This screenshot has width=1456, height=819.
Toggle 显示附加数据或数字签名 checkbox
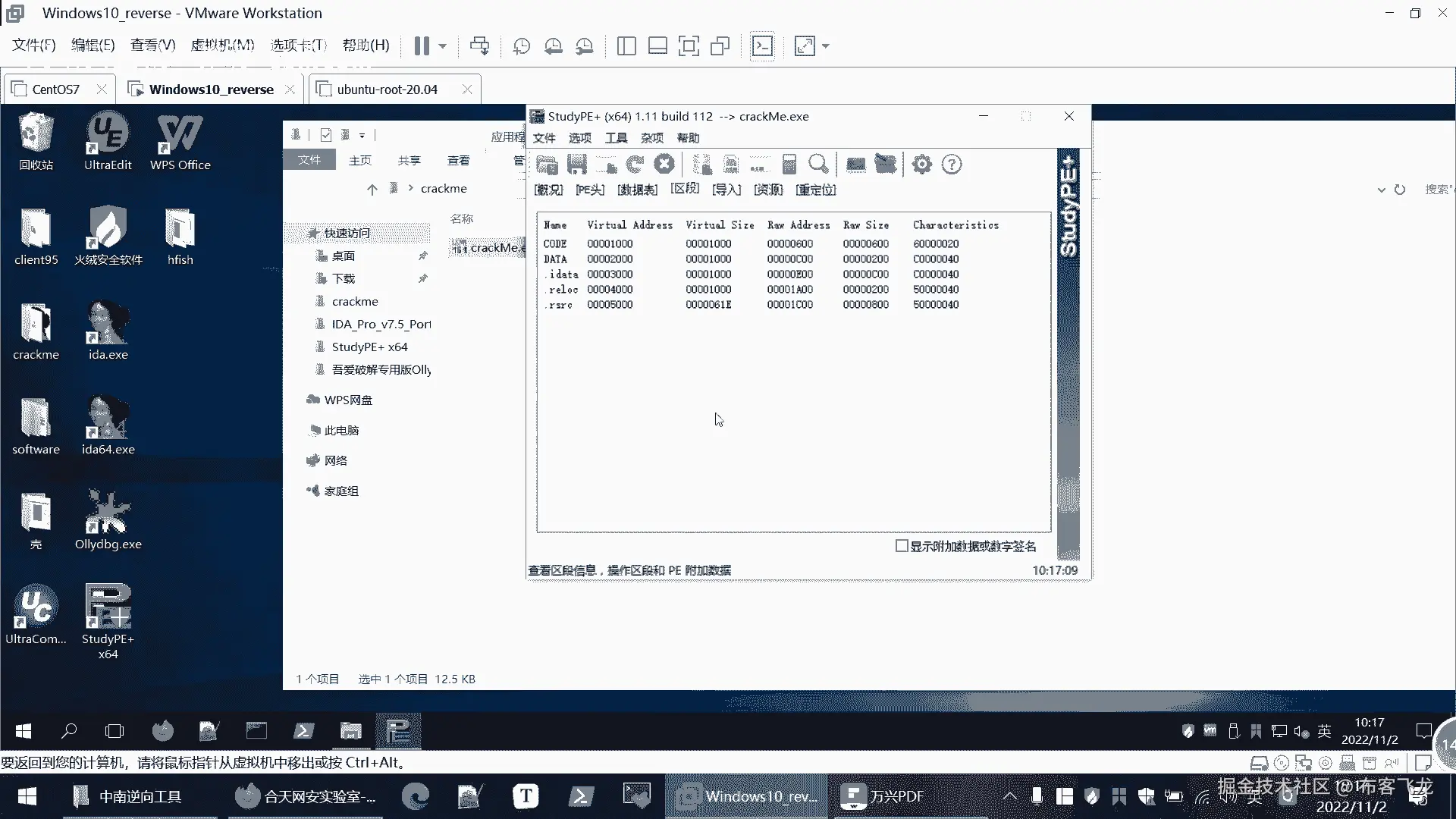[x=902, y=546]
